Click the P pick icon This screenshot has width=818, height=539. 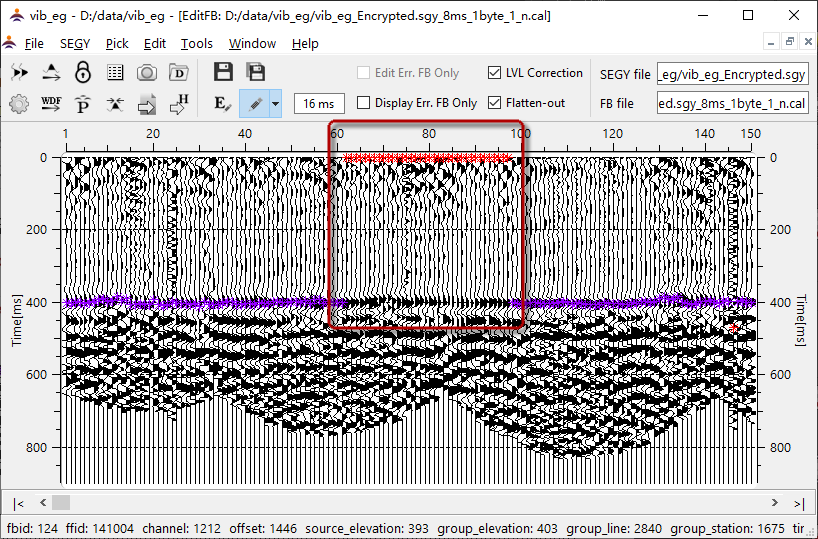pyautogui.click(x=83, y=104)
